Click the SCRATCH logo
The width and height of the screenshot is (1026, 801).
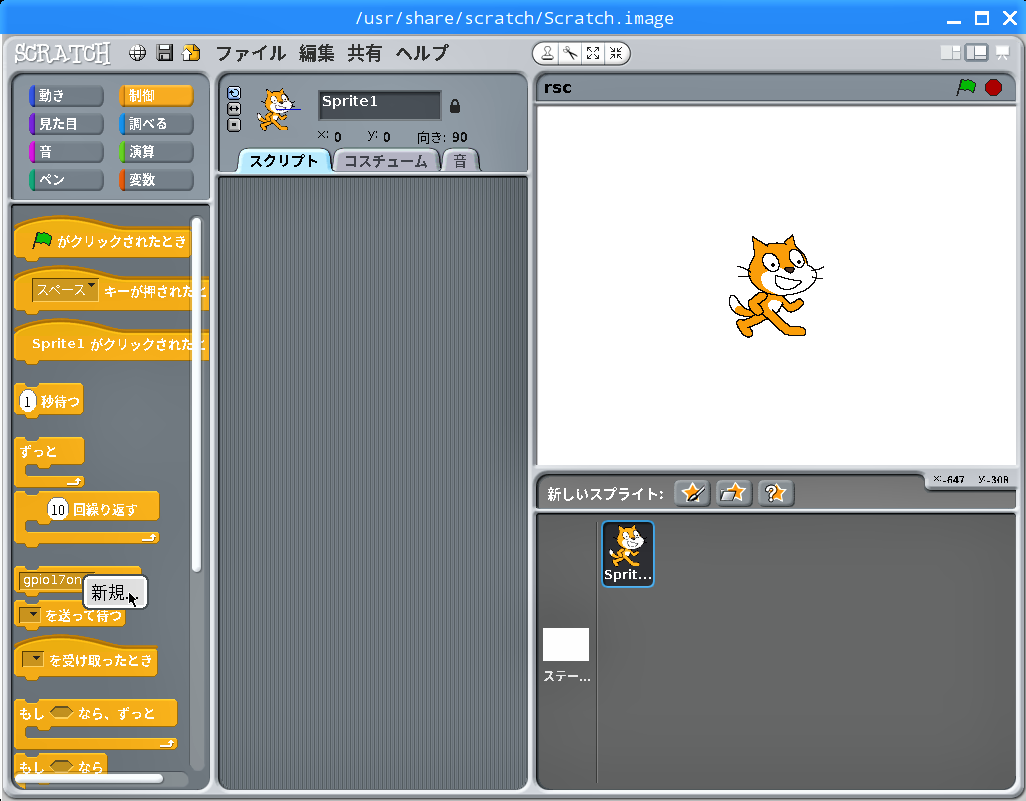[x=63, y=53]
